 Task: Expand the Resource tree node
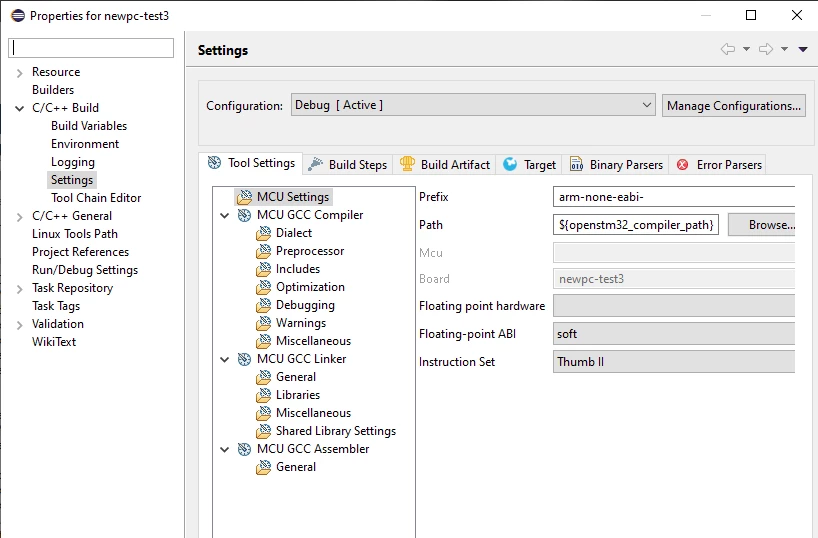tap(19, 73)
